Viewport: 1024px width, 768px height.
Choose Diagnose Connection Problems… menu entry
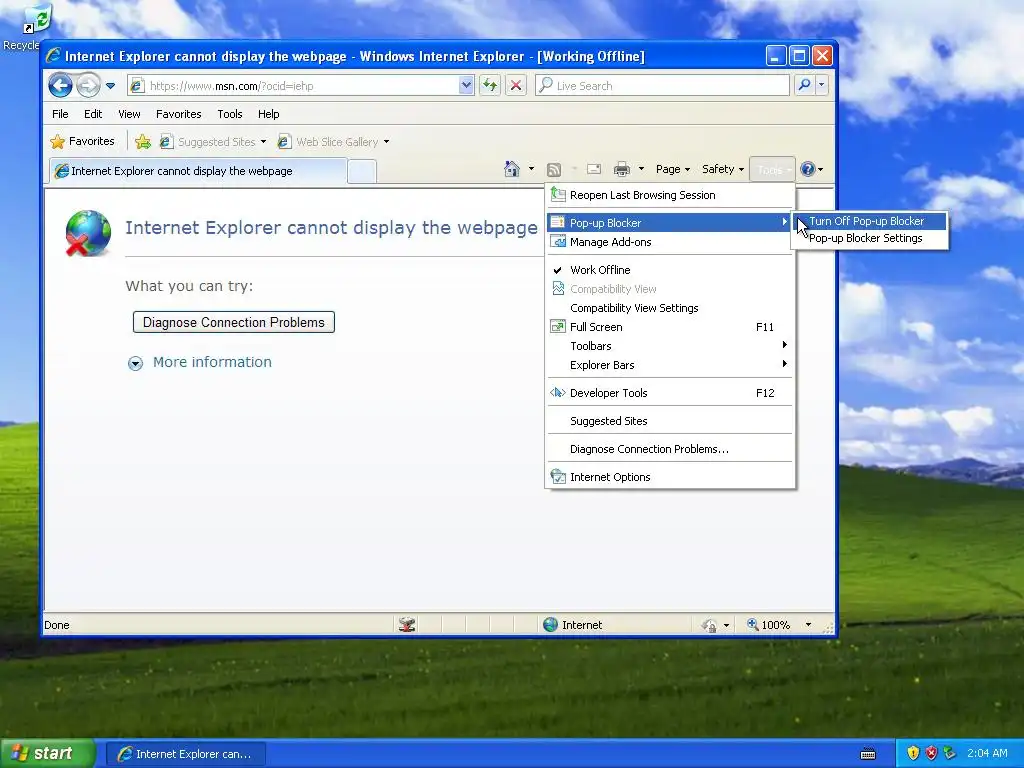point(670,449)
